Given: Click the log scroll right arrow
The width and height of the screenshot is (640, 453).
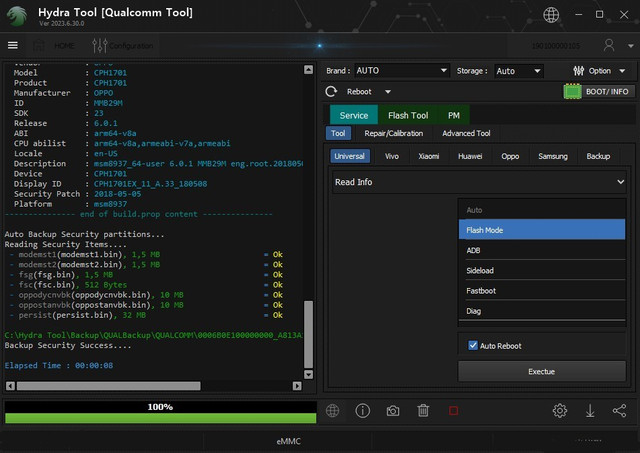Looking at the screenshot, I should 297,386.
